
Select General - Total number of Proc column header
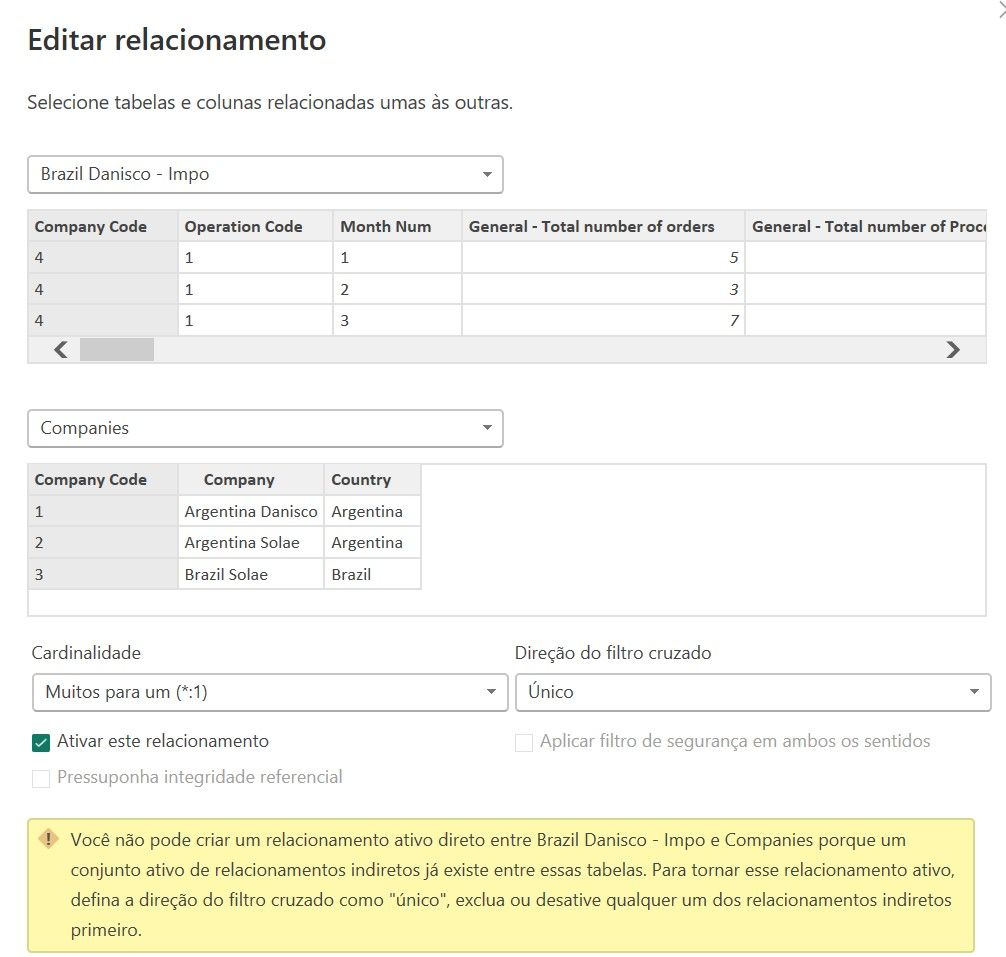pyautogui.click(x=865, y=226)
